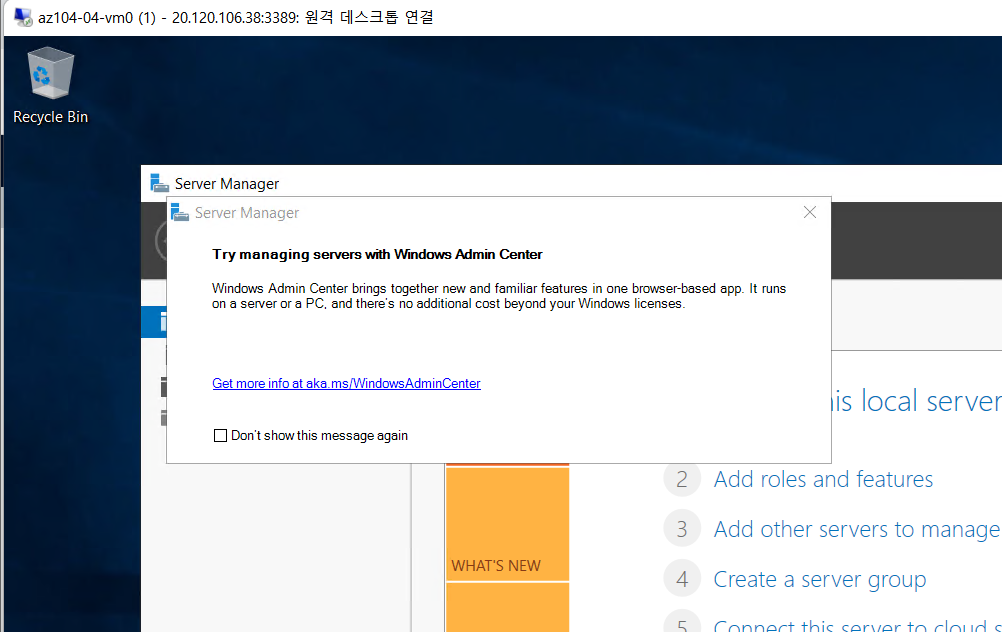This screenshot has width=1002, height=632.
Task: Click the Try managing servers heading
Action: click(x=377, y=254)
